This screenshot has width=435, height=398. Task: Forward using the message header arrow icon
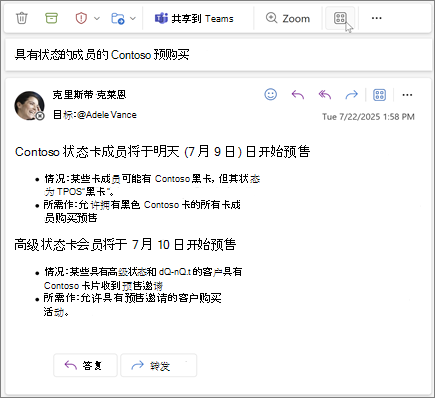351,95
